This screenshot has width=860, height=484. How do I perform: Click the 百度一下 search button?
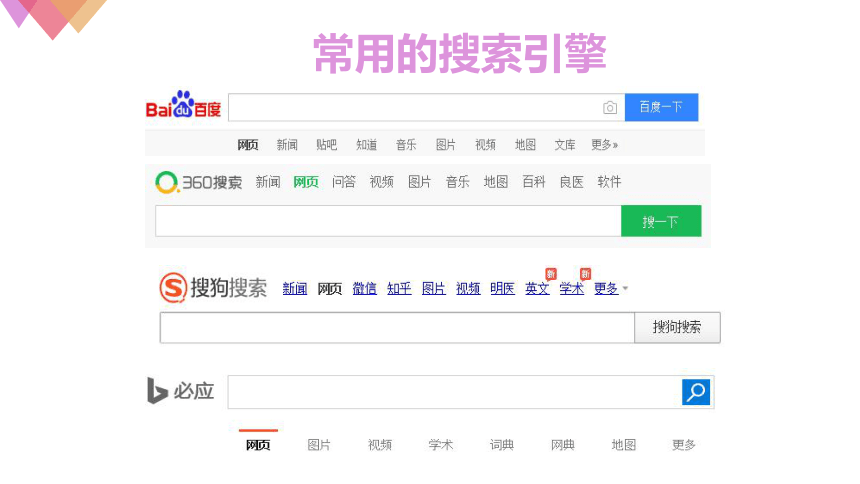(661, 107)
